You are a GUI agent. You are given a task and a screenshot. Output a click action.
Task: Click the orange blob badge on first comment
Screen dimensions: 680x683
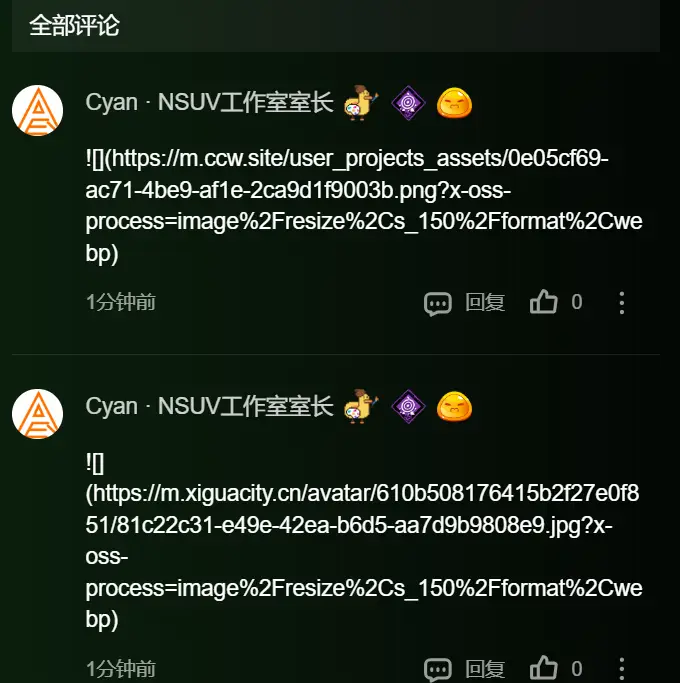pyautogui.click(x=454, y=103)
